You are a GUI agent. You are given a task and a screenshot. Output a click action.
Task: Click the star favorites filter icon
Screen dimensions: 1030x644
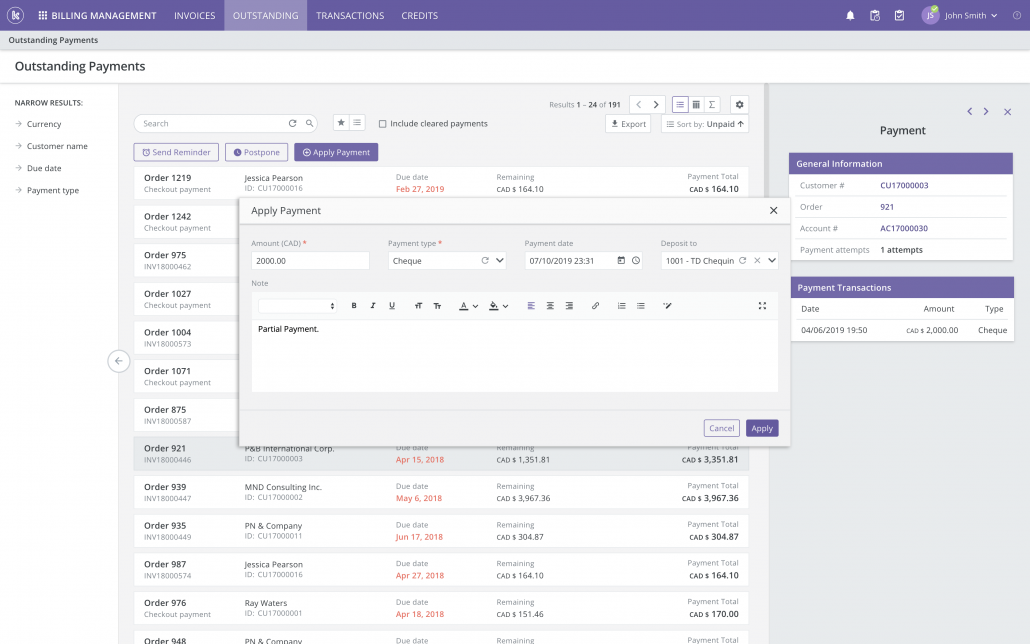[x=341, y=123]
